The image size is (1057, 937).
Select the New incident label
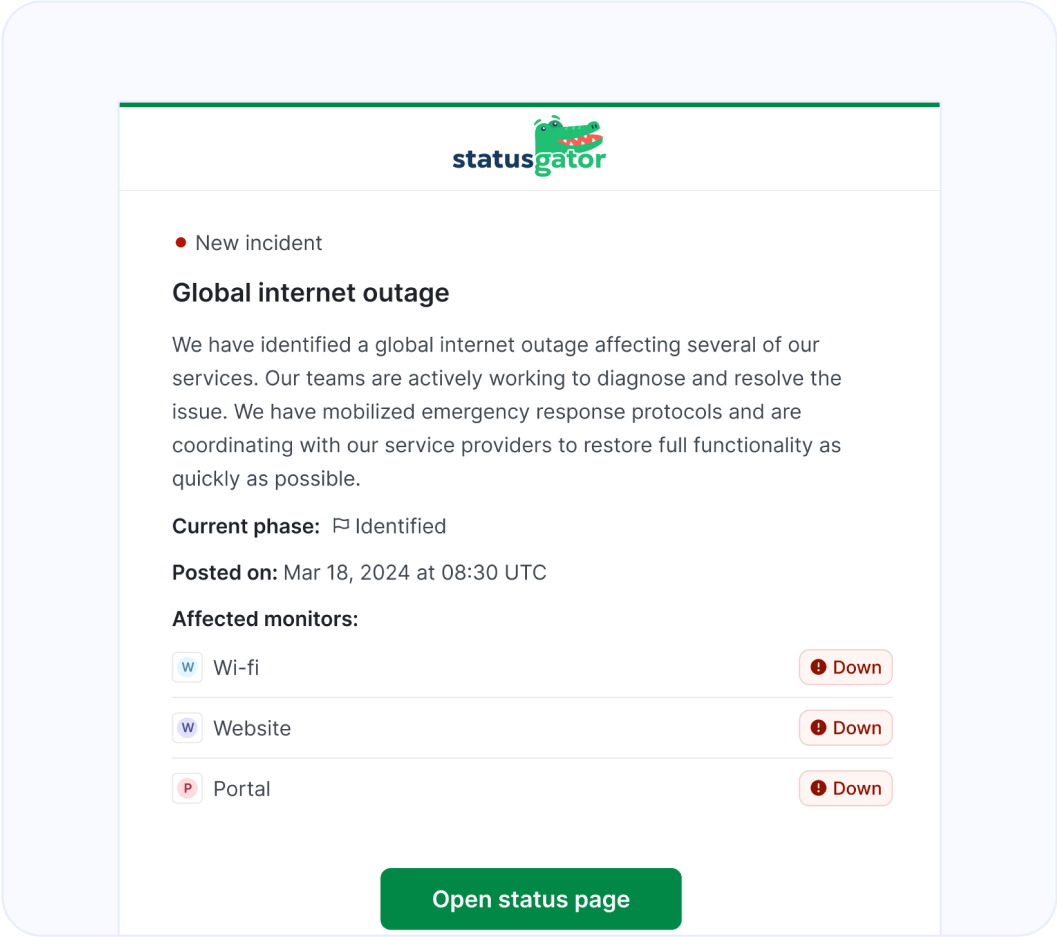(258, 242)
